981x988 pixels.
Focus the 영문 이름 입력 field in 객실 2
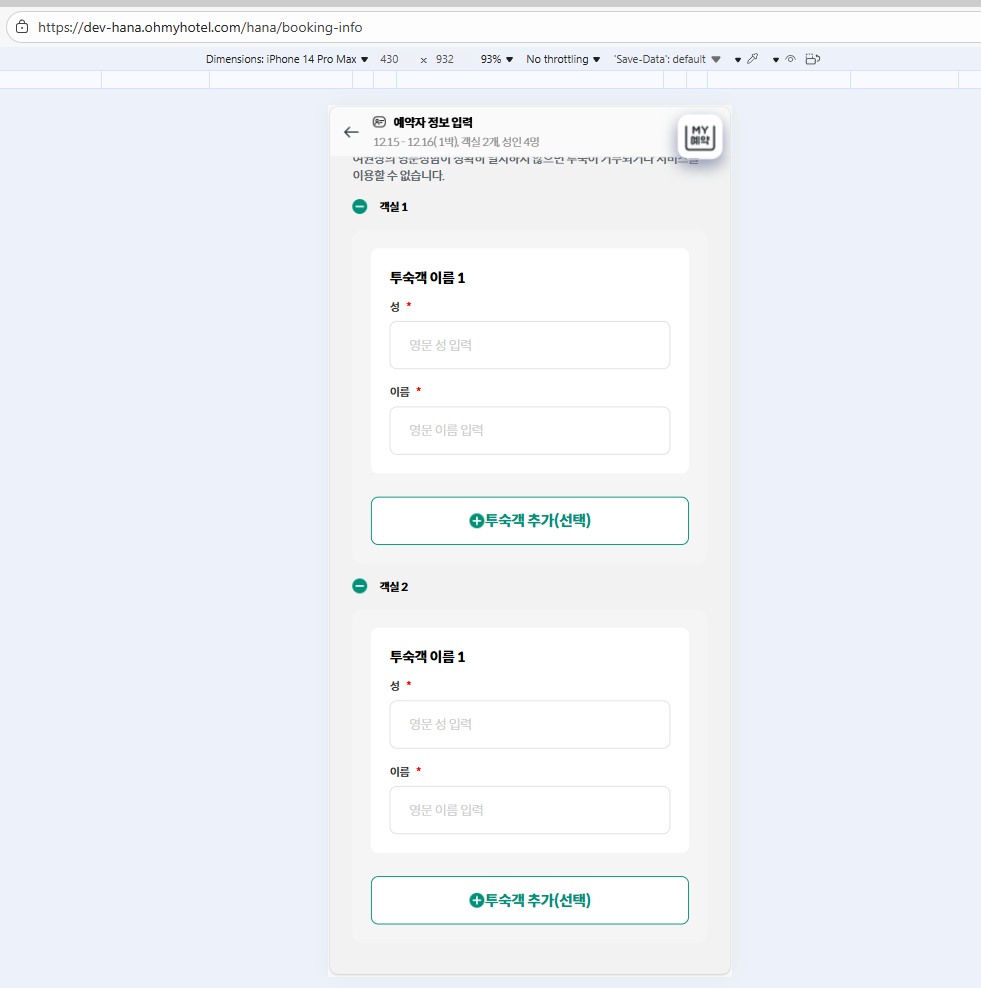pos(530,810)
